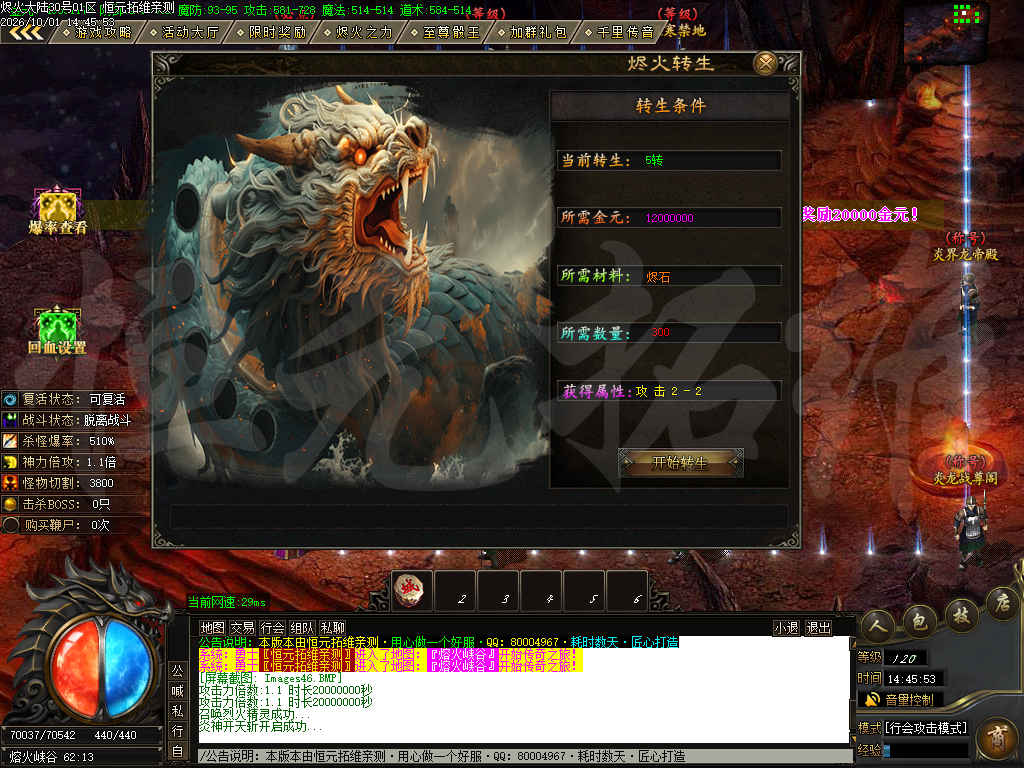Collapse the top menu with the triple-arrow
Screen dimensions: 1024x768
[x=26, y=32]
